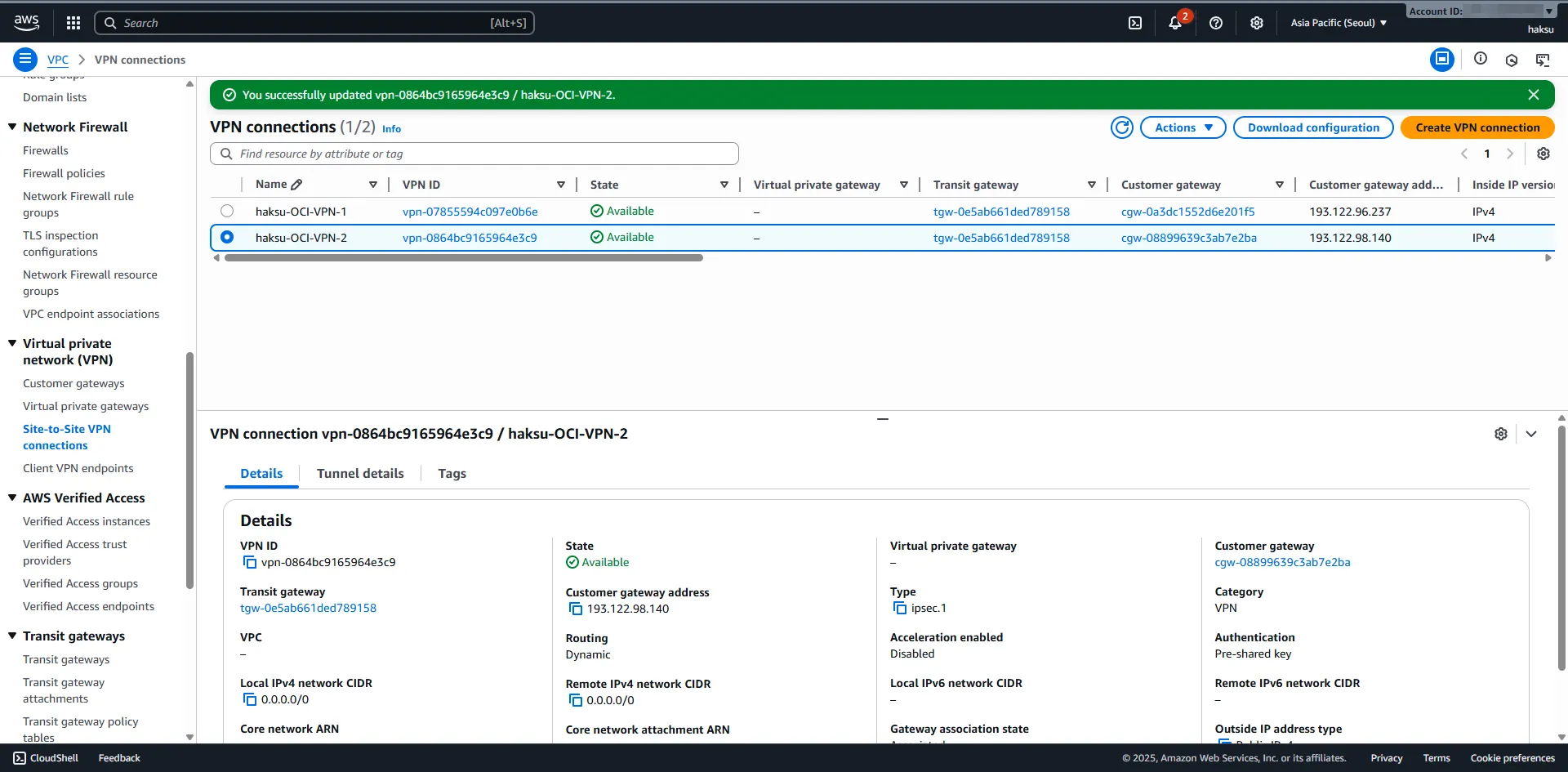1568x772 pixels.
Task: Click the CloudShell icon in footer
Action: click(20, 758)
